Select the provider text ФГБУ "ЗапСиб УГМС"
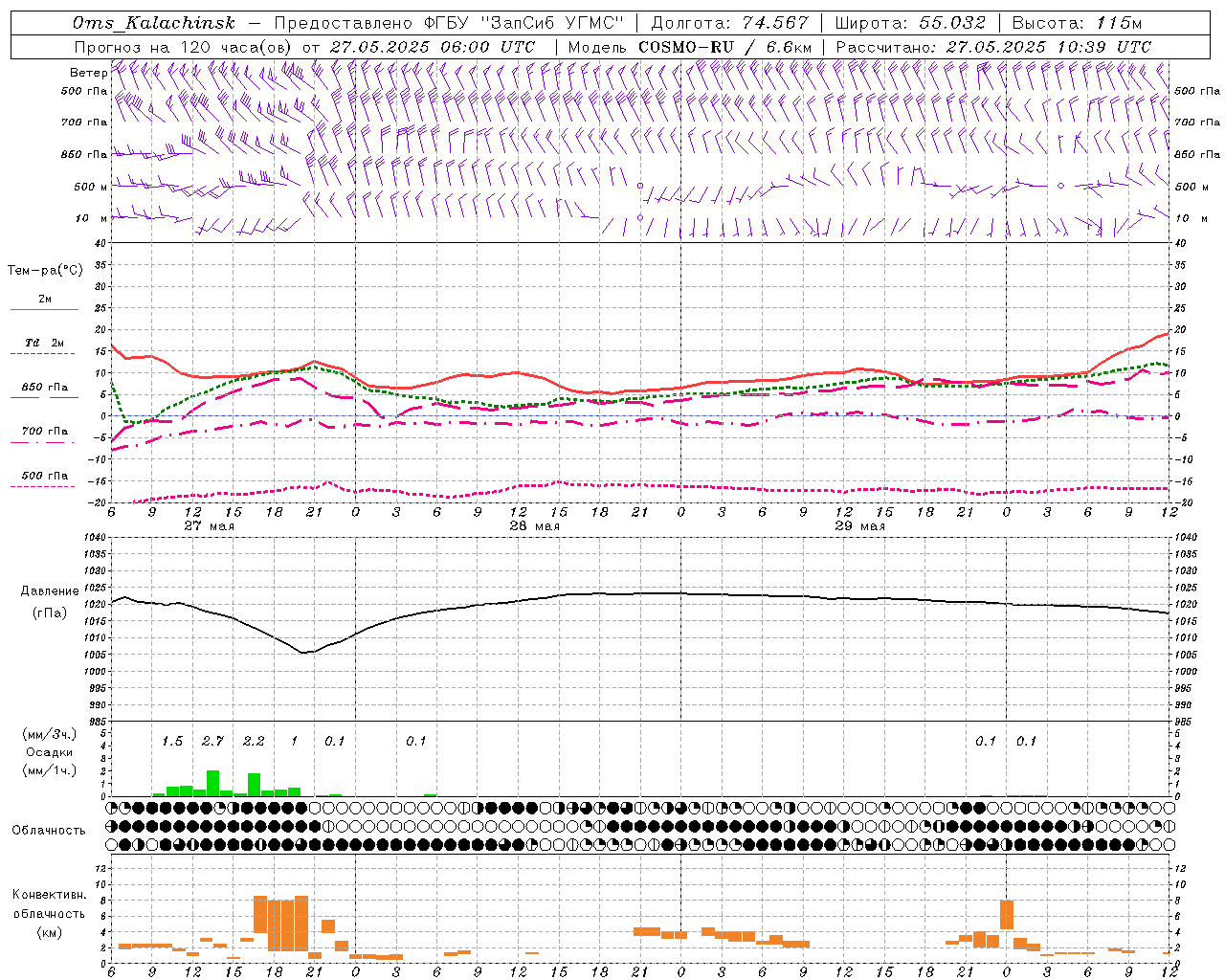Image resolution: width=1225 pixels, height=980 pixels. click(523, 23)
